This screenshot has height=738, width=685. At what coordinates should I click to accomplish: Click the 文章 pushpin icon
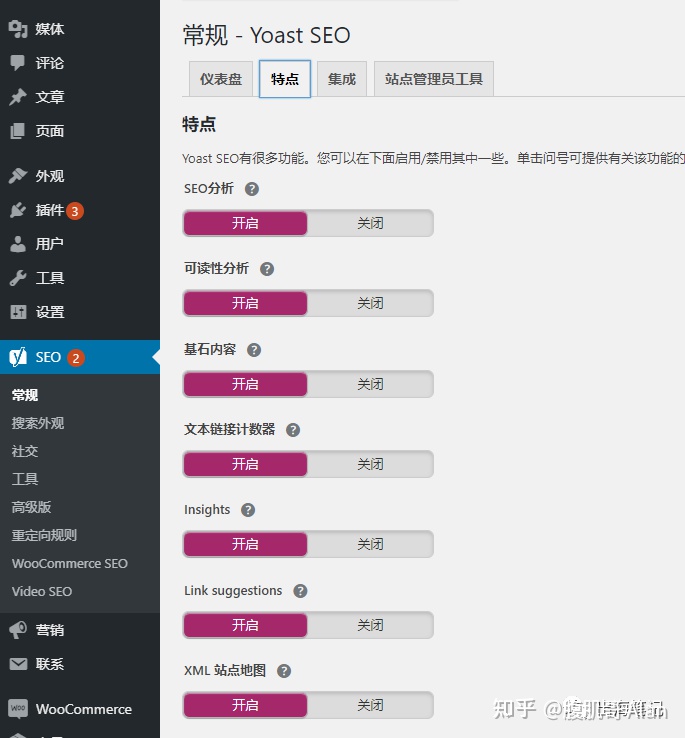18,97
